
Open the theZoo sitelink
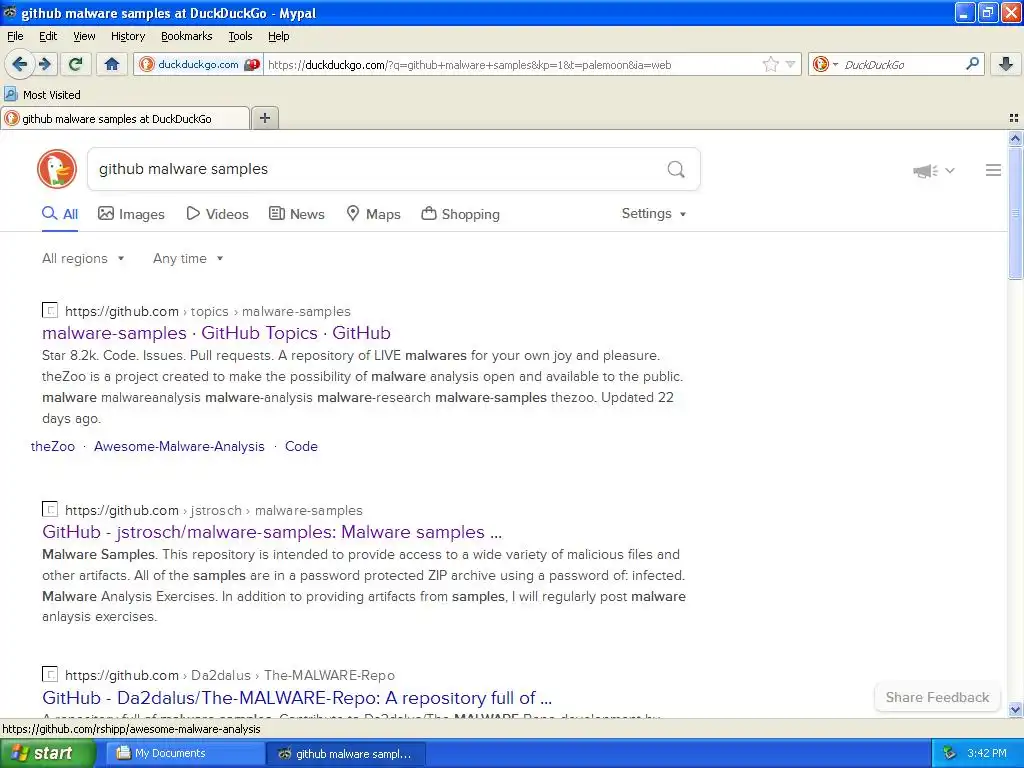(53, 447)
